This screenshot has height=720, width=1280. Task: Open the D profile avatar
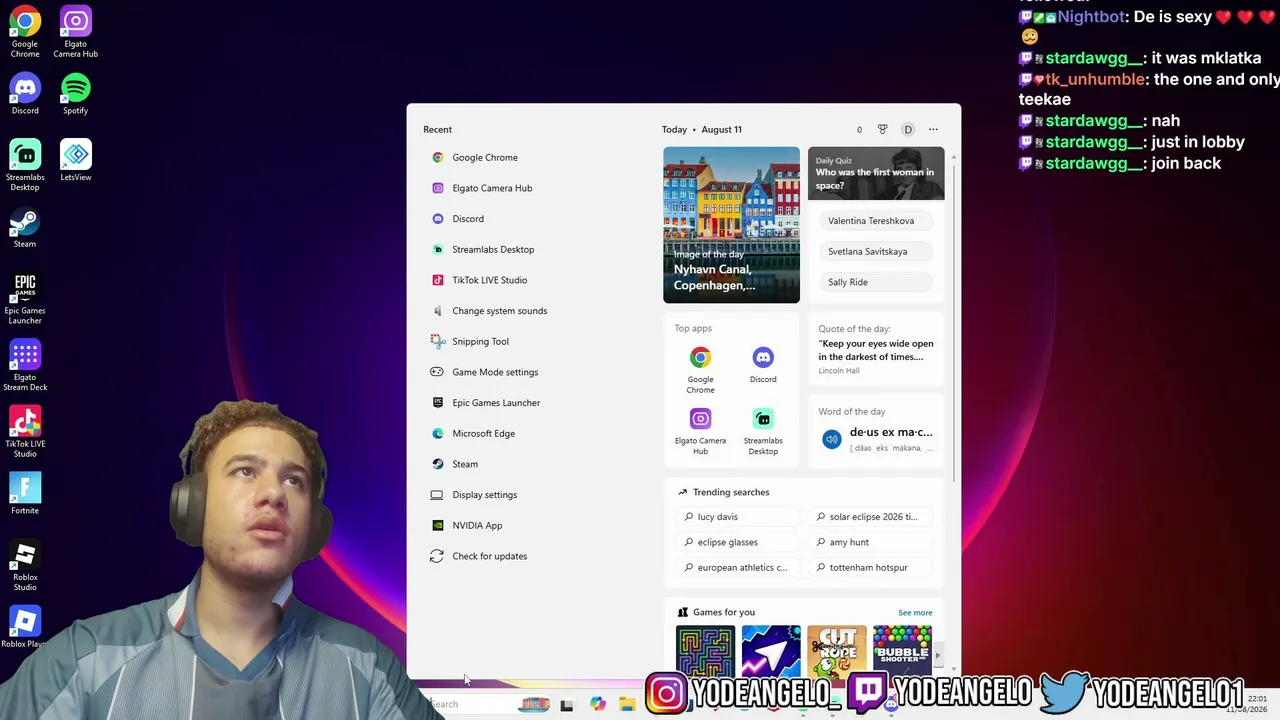point(908,129)
